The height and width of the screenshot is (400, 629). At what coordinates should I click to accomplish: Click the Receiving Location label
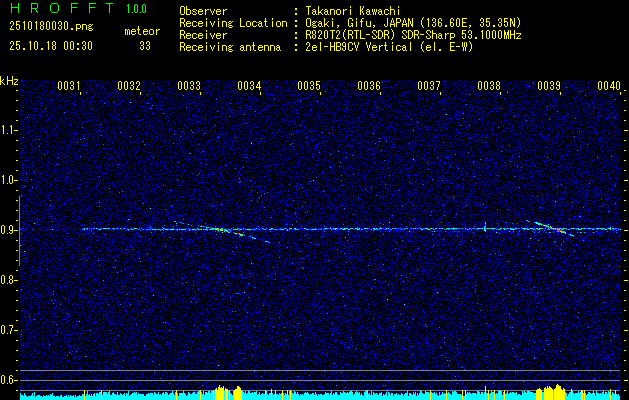tap(233, 23)
